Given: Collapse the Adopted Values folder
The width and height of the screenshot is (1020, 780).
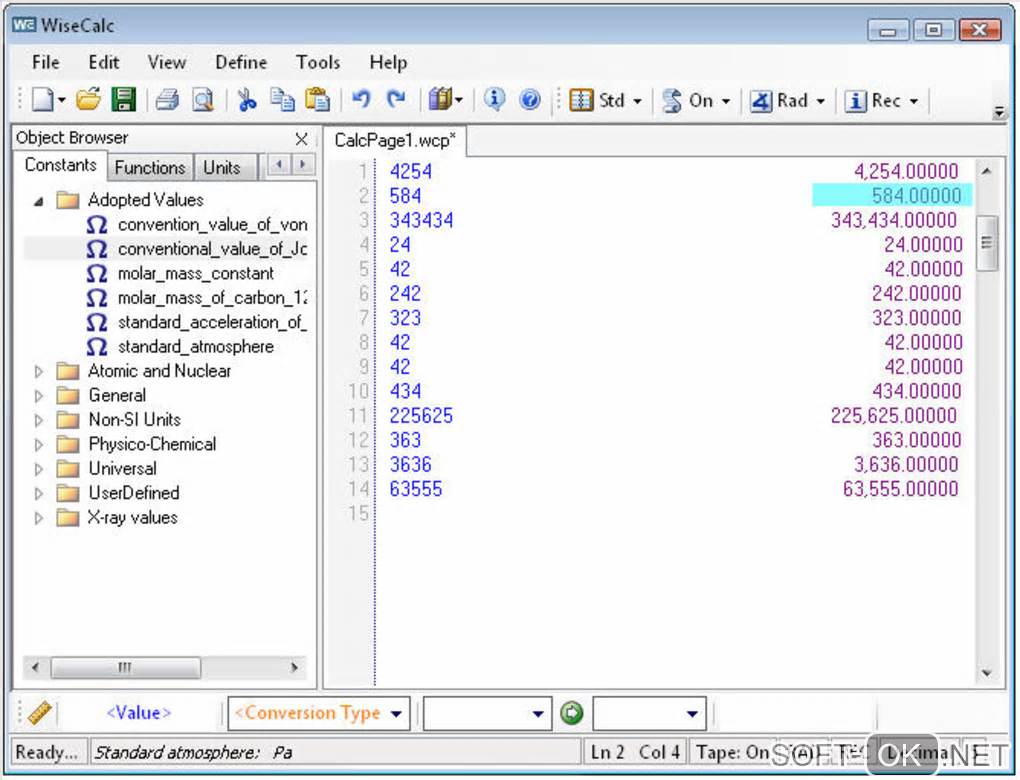Looking at the screenshot, I should pyautogui.click(x=39, y=201).
